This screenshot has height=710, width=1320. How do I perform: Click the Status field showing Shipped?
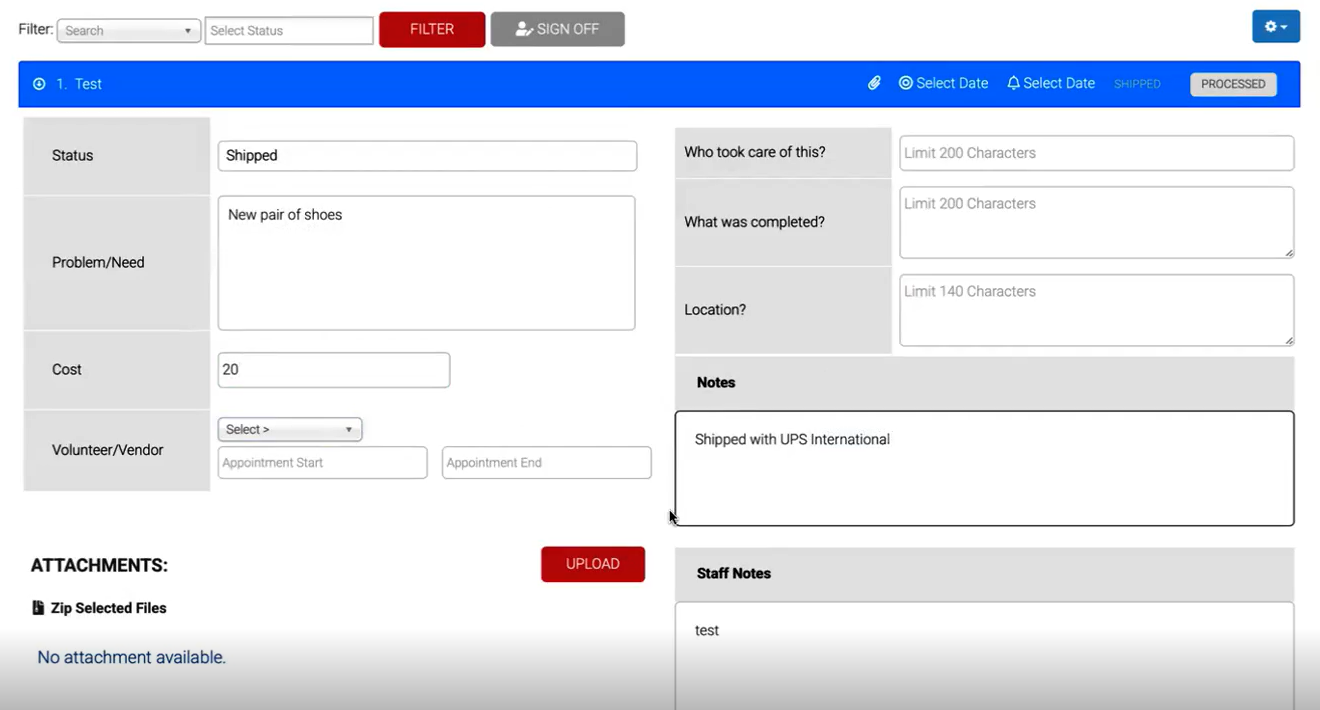point(427,156)
